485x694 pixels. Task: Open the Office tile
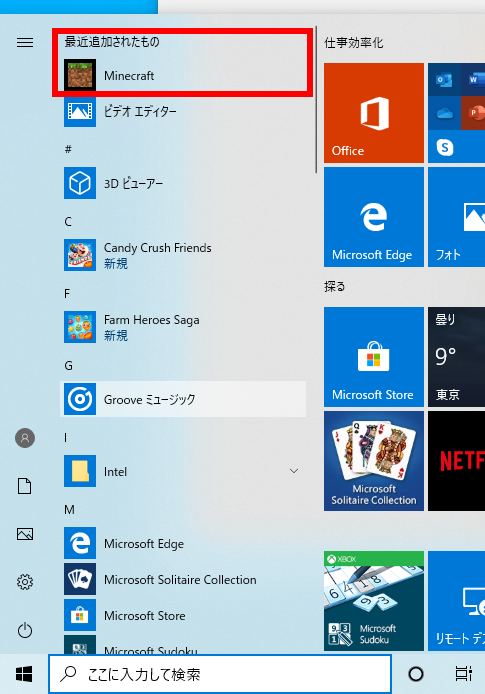click(374, 113)
